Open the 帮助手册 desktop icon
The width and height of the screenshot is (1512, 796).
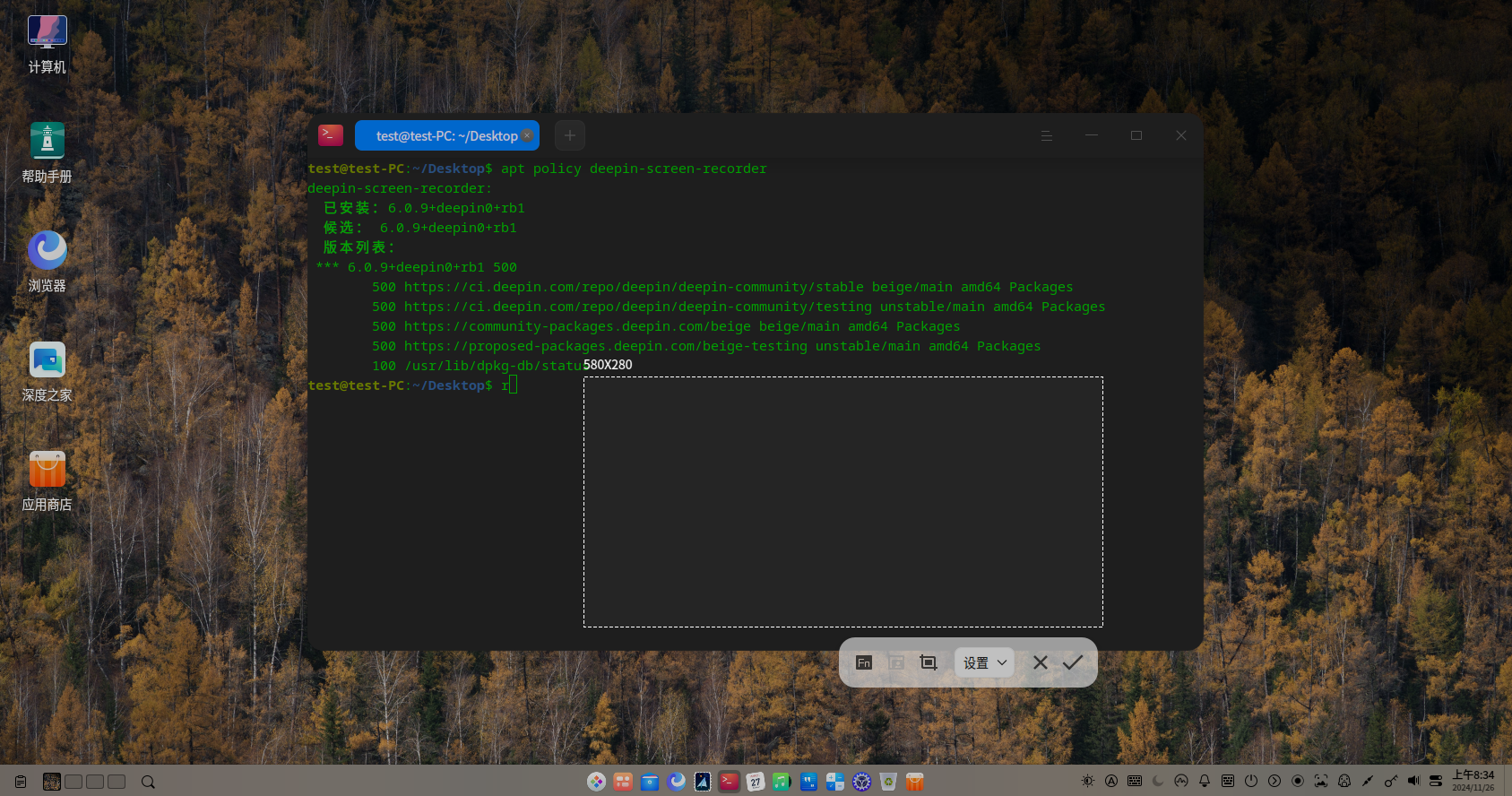pyautogui.click(x=48, y=153)
